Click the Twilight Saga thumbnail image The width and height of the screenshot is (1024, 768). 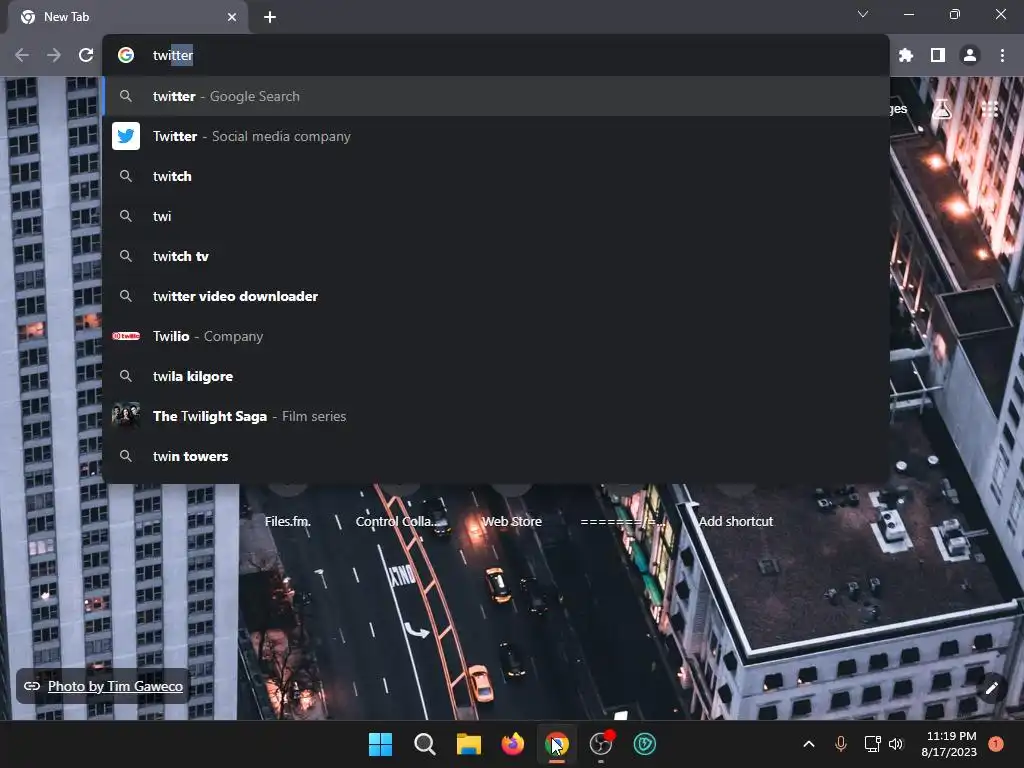pos(126,416)
